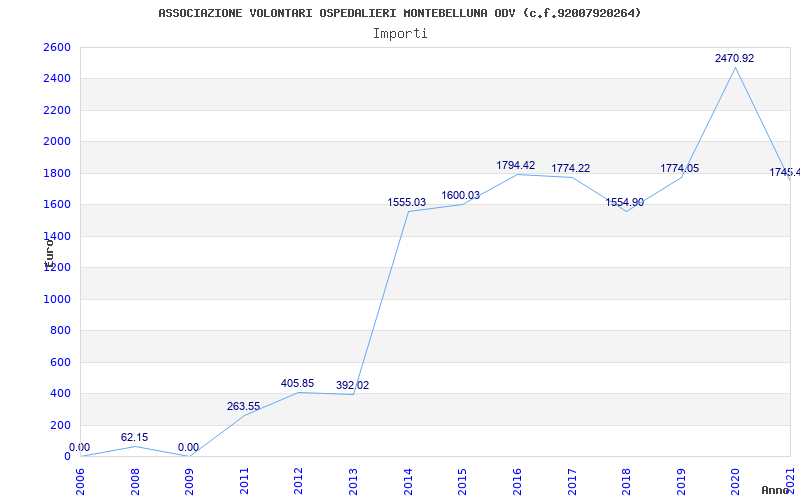The height and width of the screenshot is (500, 800).
Task: Select the data label 392.02
Action: pos(352,385)
